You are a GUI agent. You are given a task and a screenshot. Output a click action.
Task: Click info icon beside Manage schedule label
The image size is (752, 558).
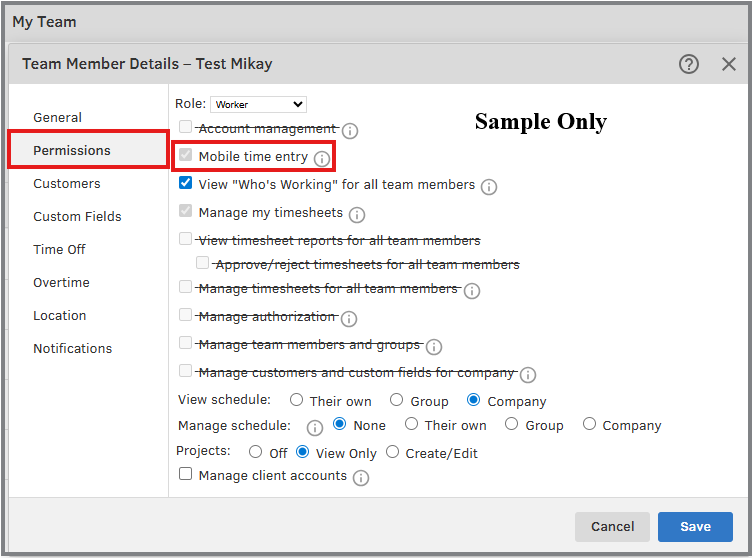click(315, 427)
